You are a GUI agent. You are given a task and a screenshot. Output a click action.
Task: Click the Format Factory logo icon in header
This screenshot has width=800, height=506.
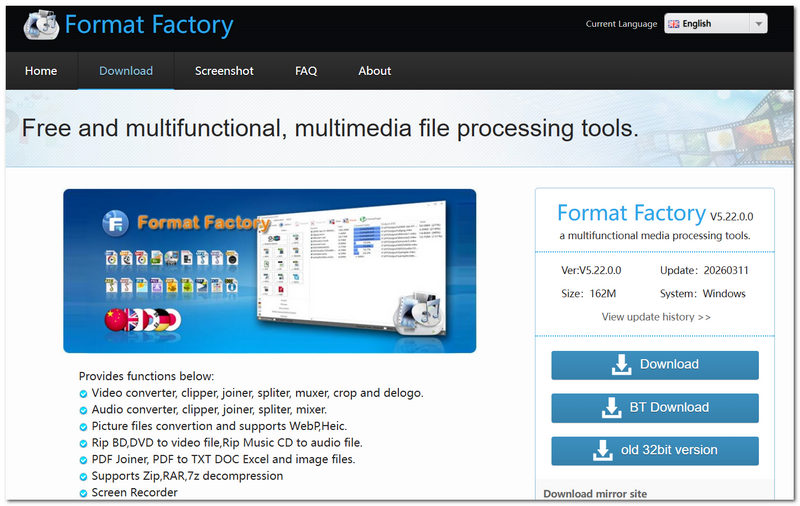[x=41, y=24]
